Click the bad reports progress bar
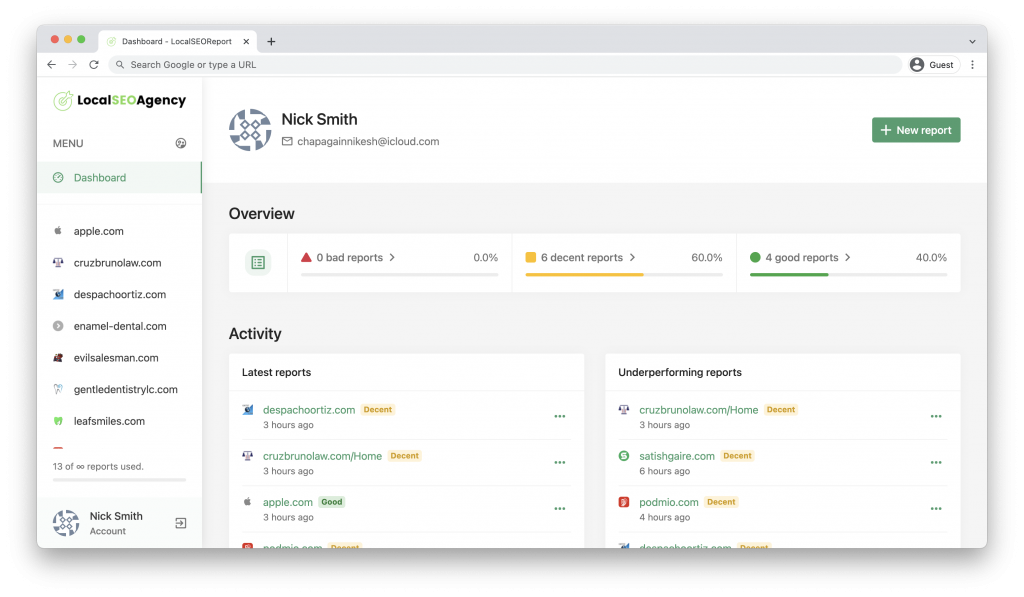1024x597 pixels. point(400,275)
